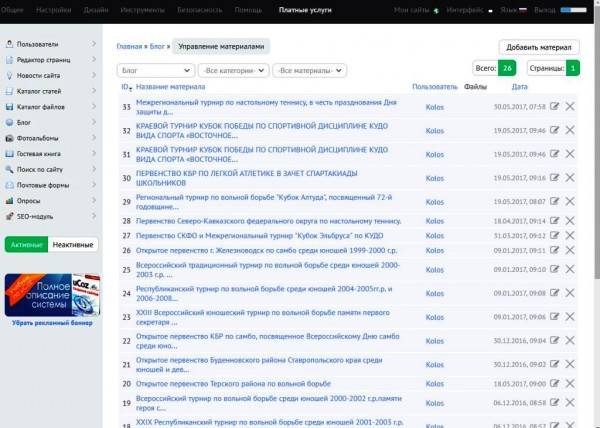Viewport: 600px width, 428px height.
Task: Sort by Дата column header
Action: [x=519, y=87]
